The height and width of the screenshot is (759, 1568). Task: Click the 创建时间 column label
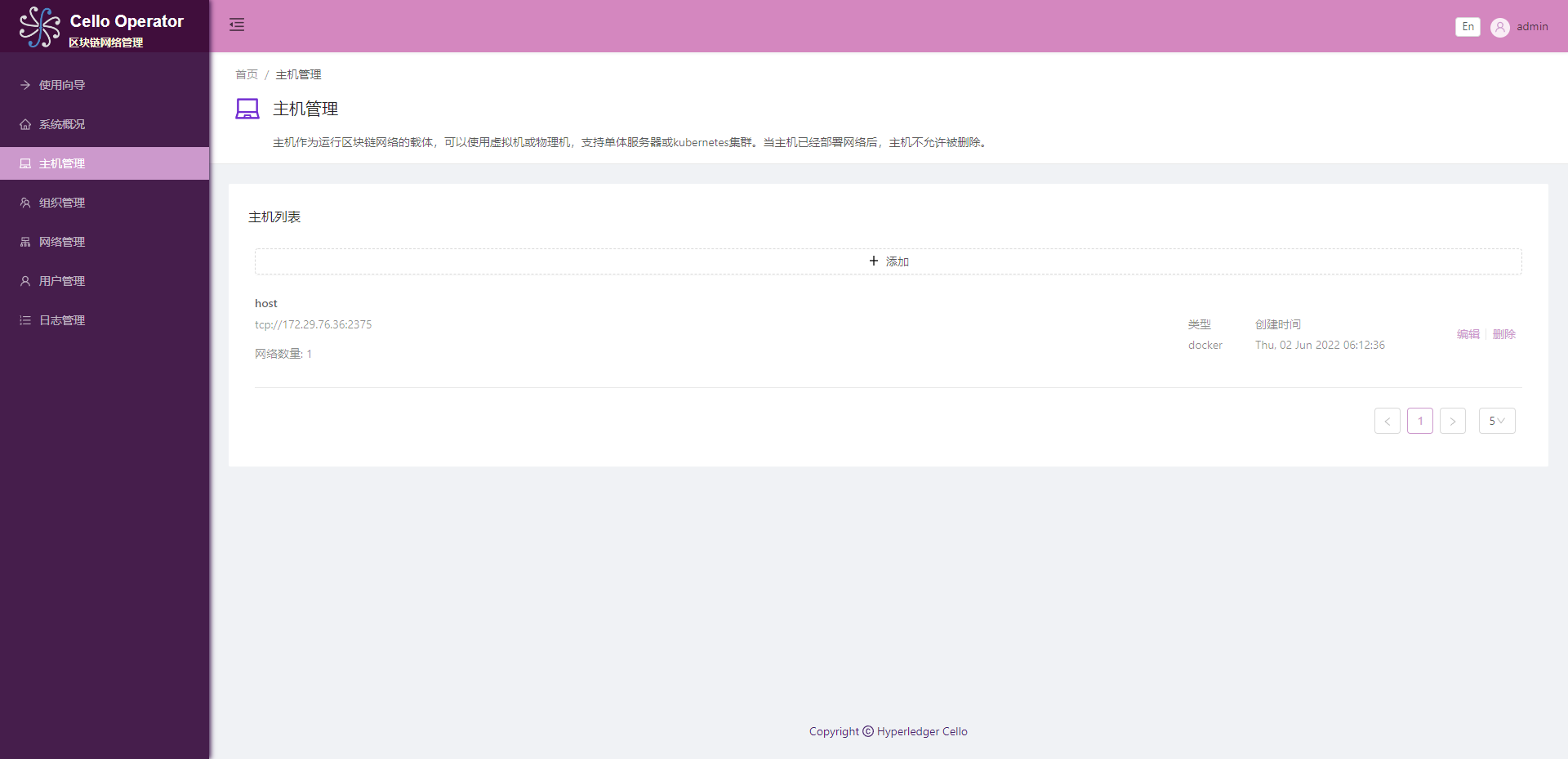[x=1278, y=324]
